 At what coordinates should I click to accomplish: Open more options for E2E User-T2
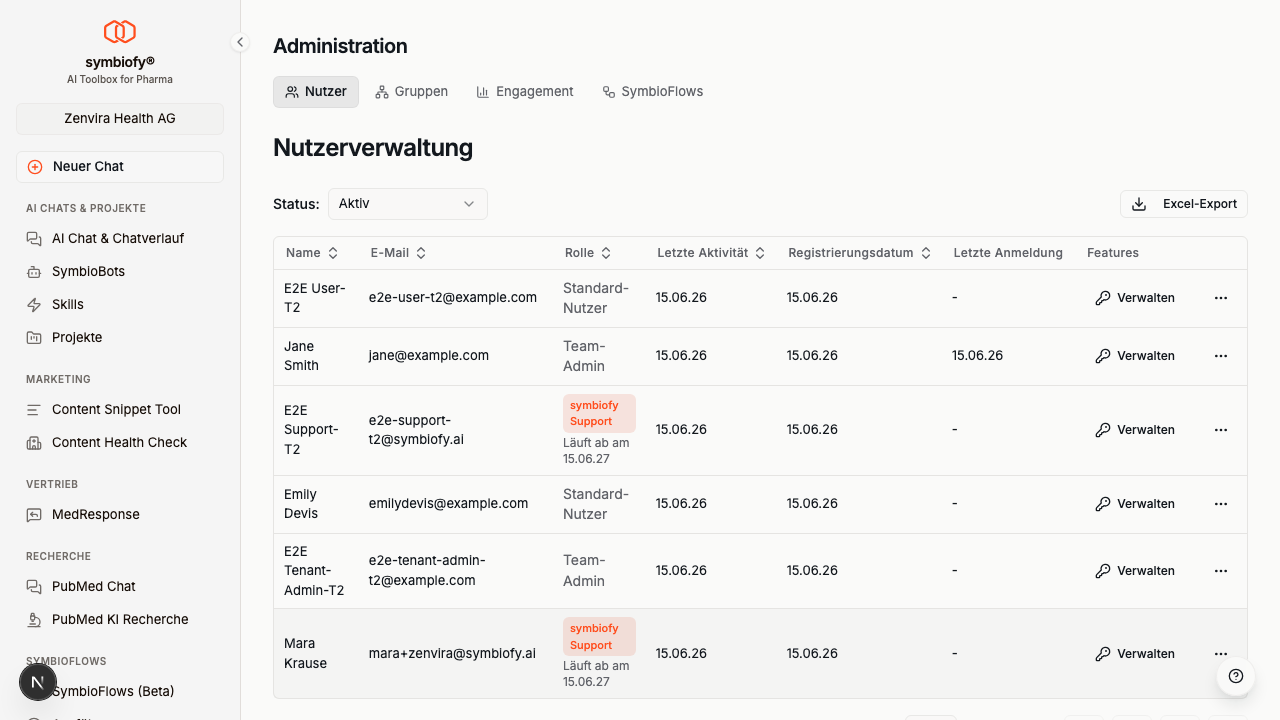coord(1221,298)
